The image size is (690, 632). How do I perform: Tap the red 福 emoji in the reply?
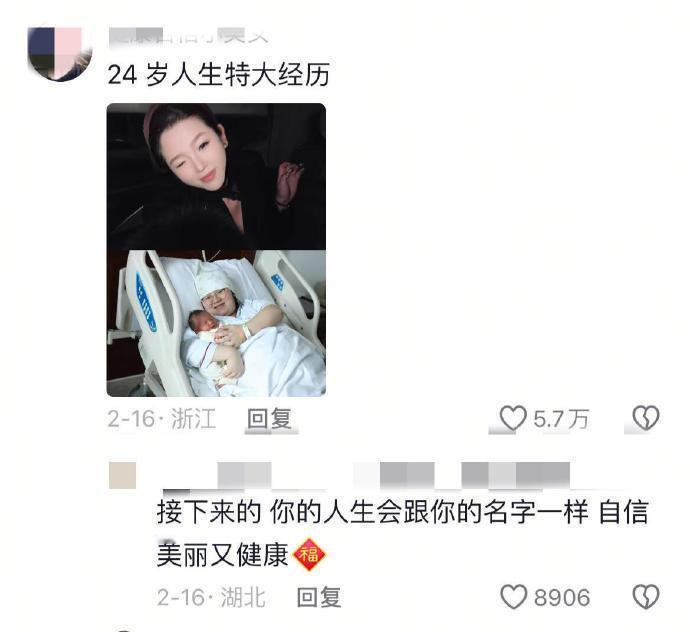tap(309, 555)
